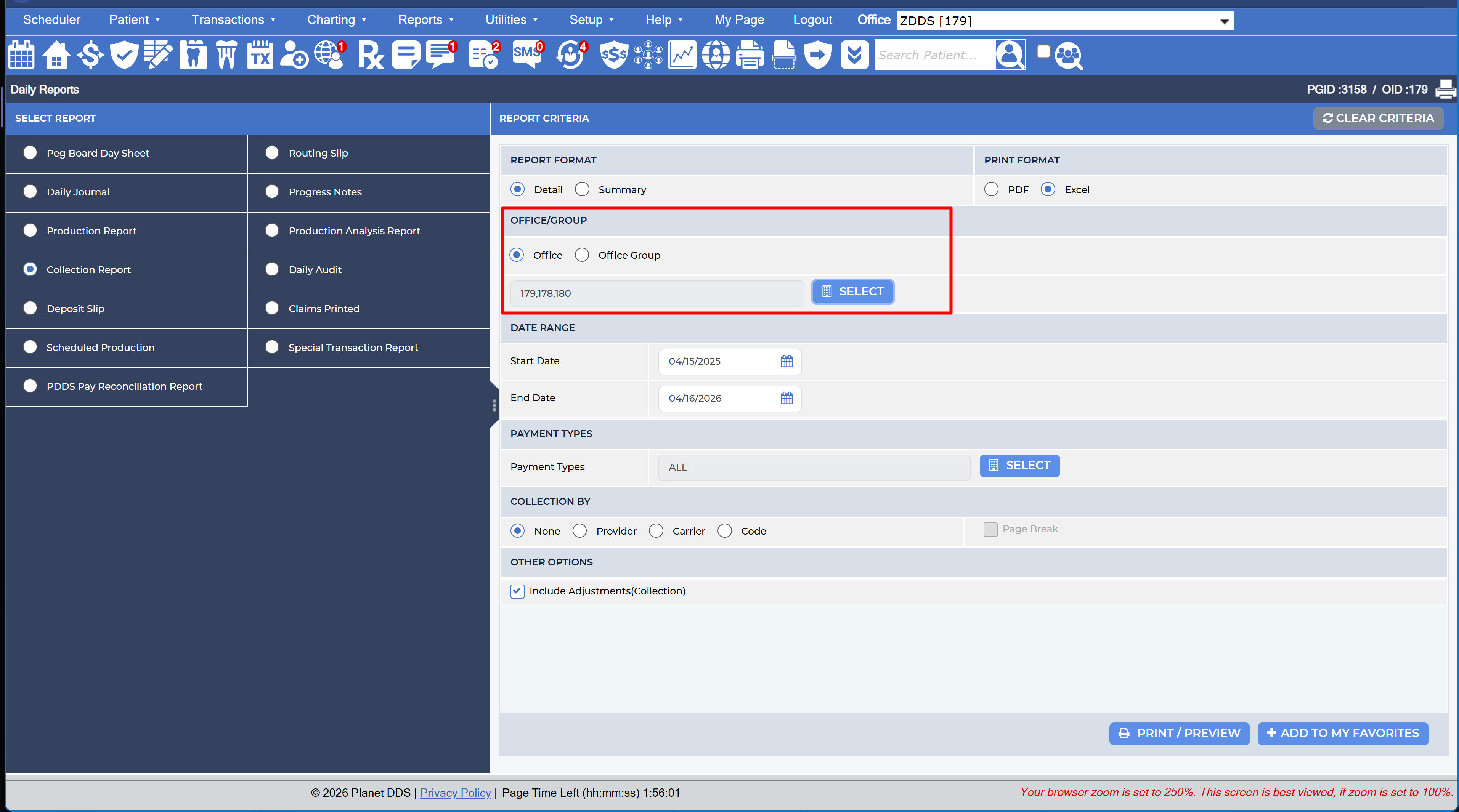Click the CLEAR CRITERIA button

1377,118
